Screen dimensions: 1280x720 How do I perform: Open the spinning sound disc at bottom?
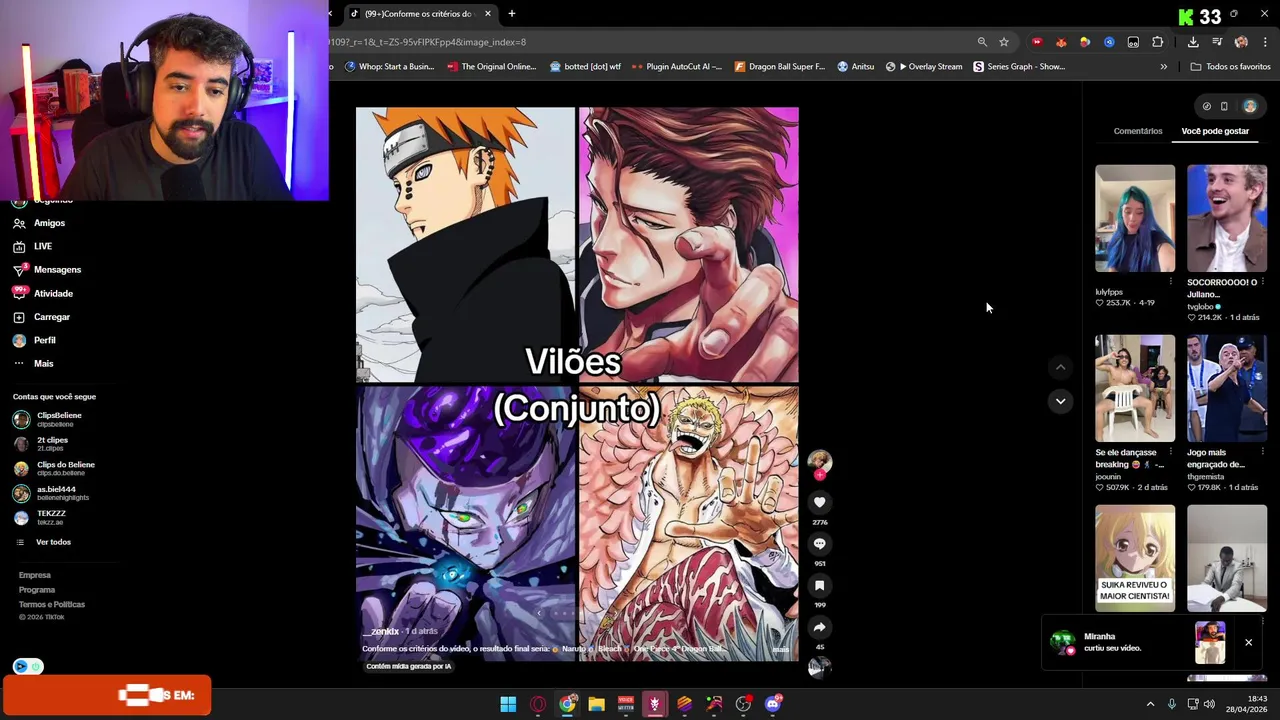click(x=819, y=668)
